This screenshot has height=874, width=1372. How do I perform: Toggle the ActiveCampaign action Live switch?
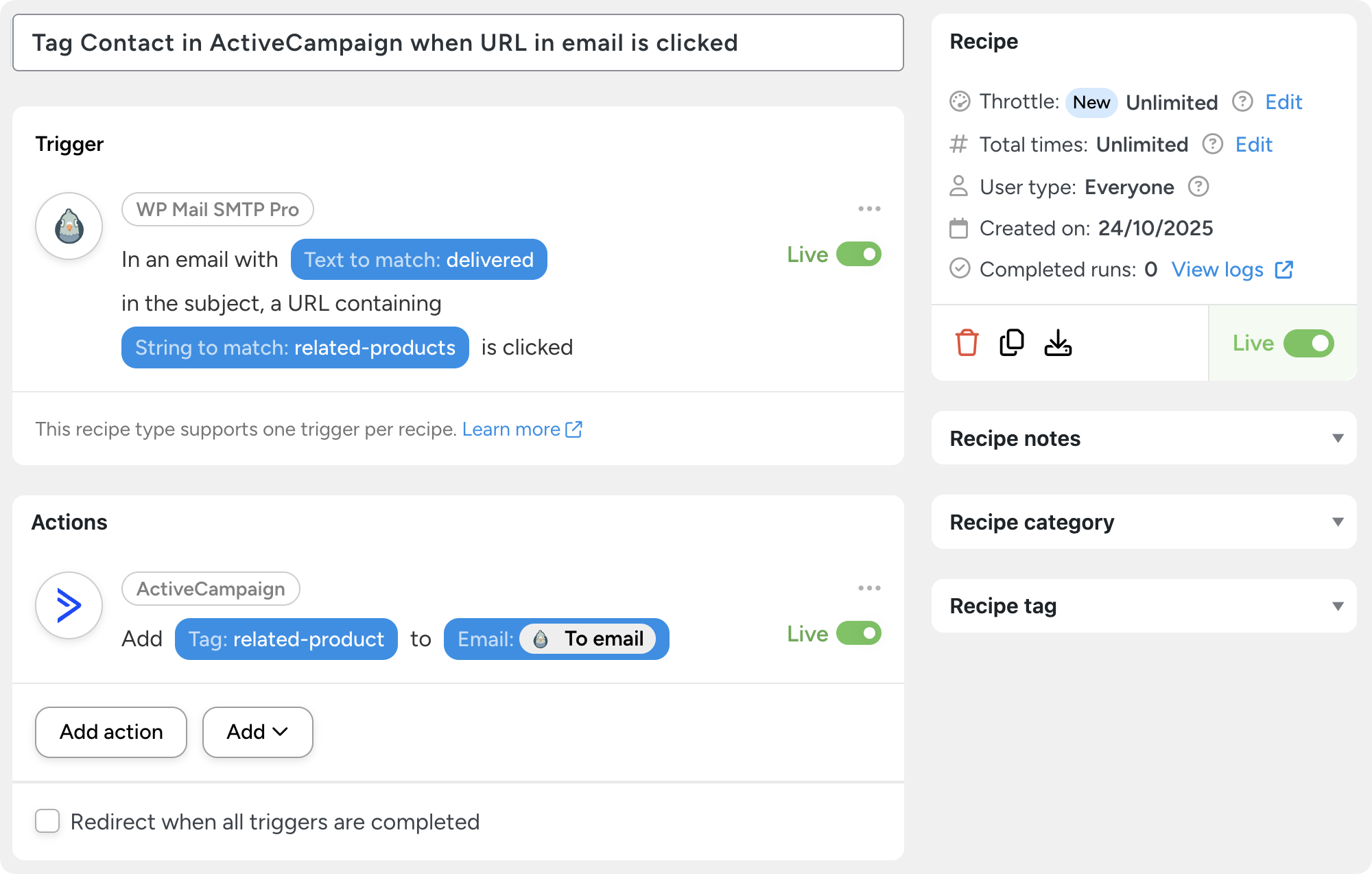[858, 633]
